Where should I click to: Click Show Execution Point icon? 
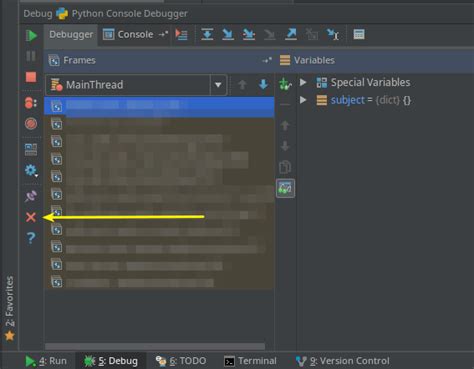click(182, 34)
